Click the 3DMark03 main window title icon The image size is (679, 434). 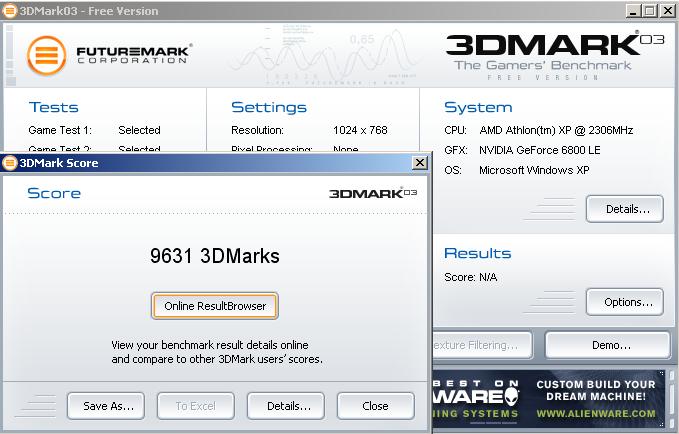10,11
